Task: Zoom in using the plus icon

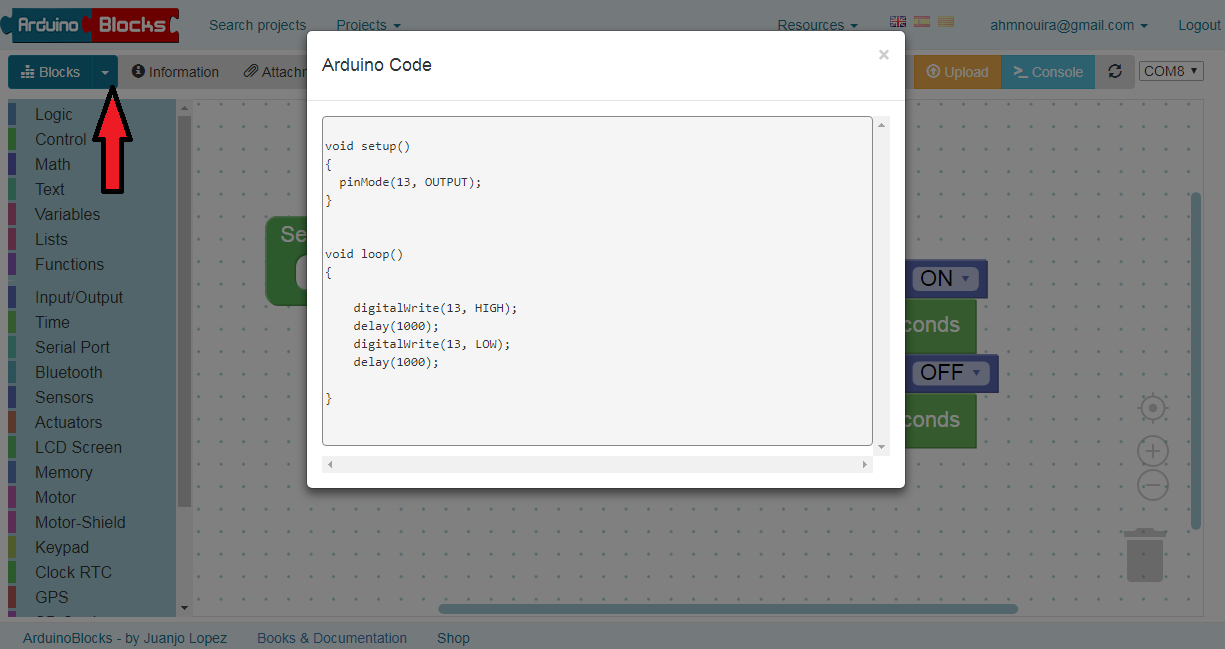Action: (x=1152, y=451)
